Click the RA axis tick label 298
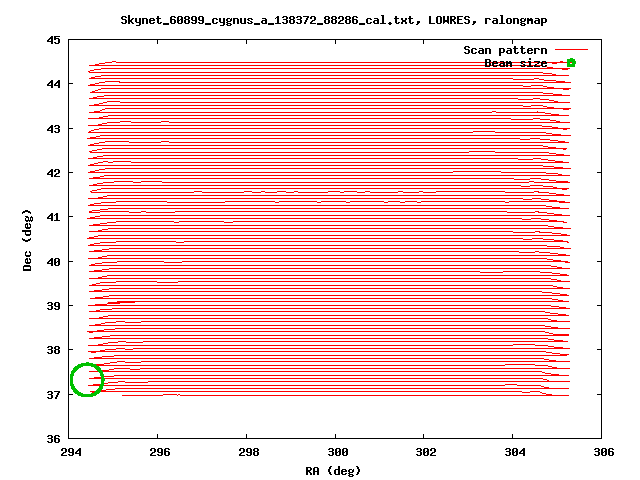The image size is (640, 480). click(x=249, y=452)
